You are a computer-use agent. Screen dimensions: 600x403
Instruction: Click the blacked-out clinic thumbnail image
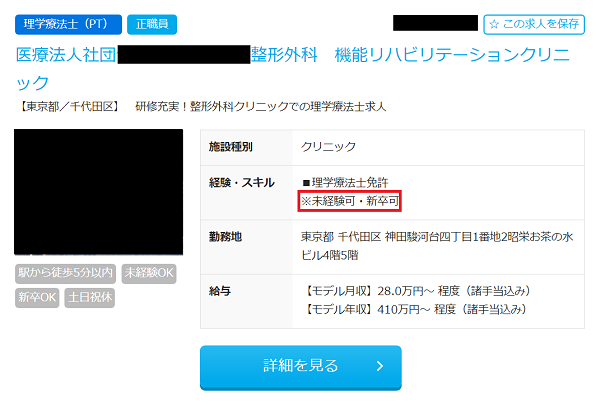point(98,192)
